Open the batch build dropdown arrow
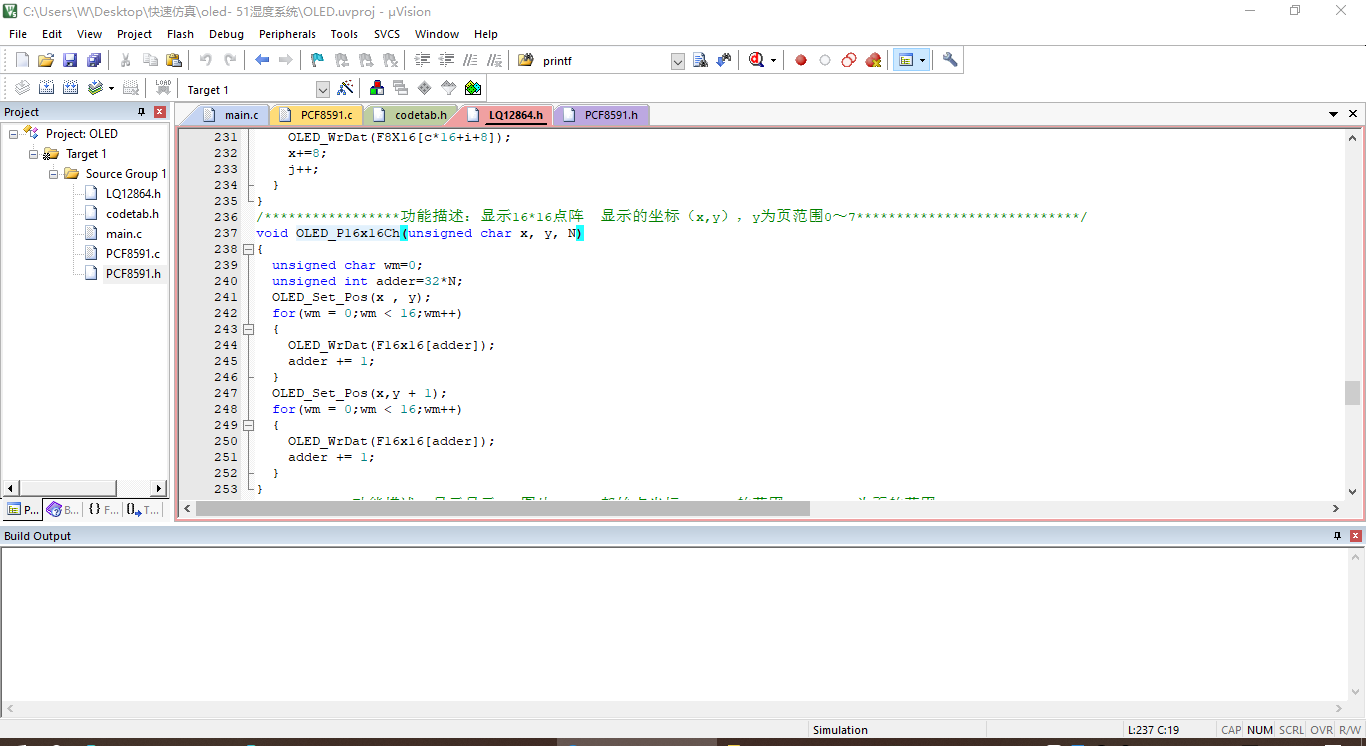The height and width of the screenshot is (746, 1366). pyautogui.click(x=111, y=88)
